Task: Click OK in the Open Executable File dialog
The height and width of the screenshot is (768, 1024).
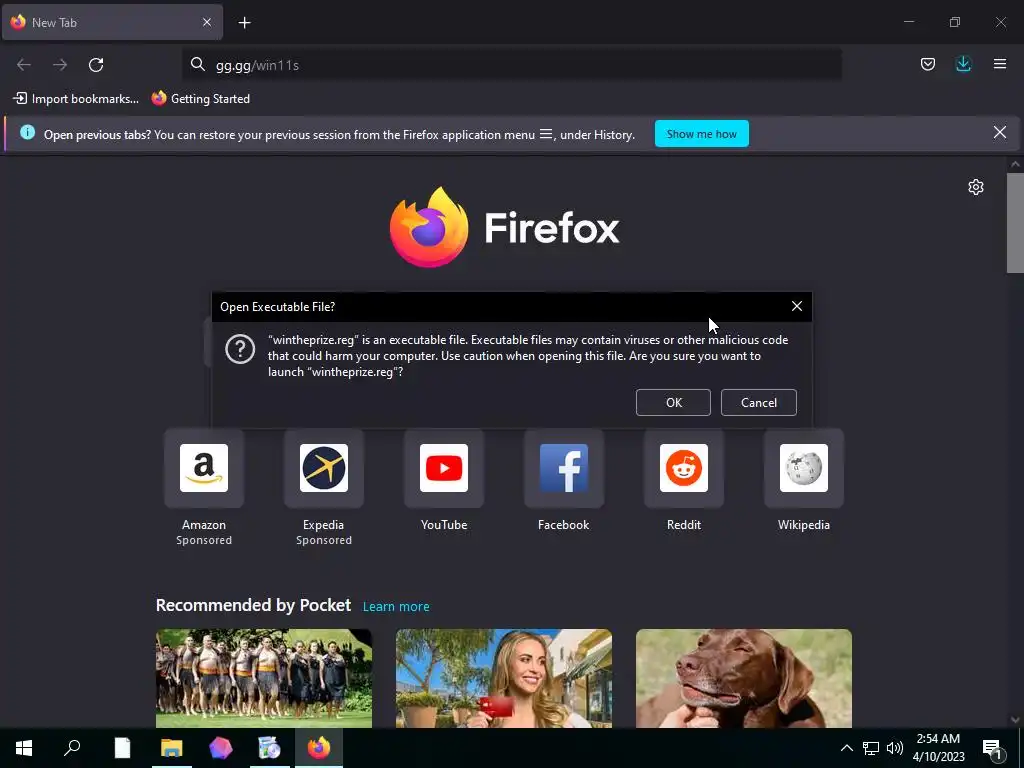Action: [x=673, y=402]
